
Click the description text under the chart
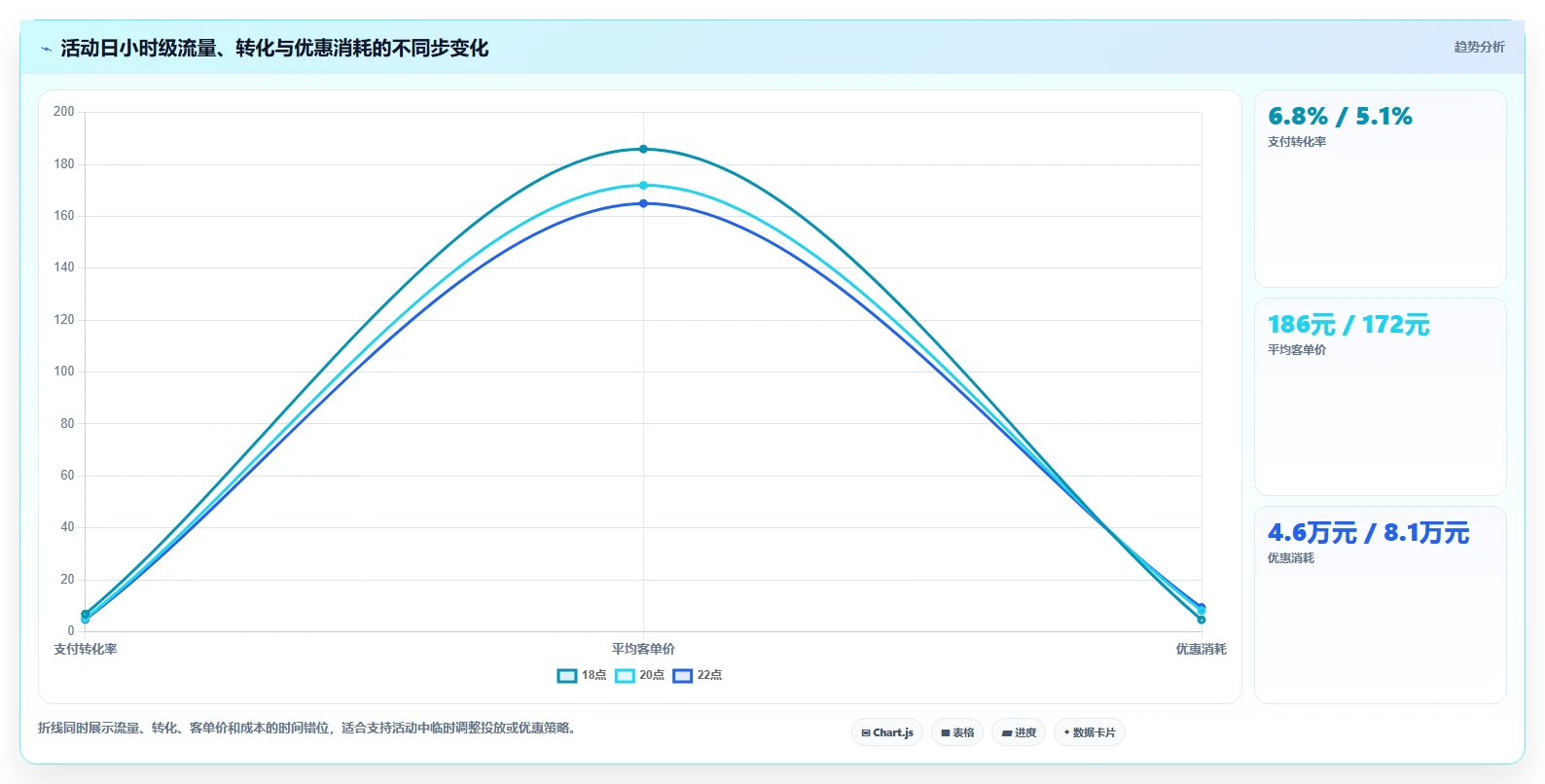click(308, 728)
